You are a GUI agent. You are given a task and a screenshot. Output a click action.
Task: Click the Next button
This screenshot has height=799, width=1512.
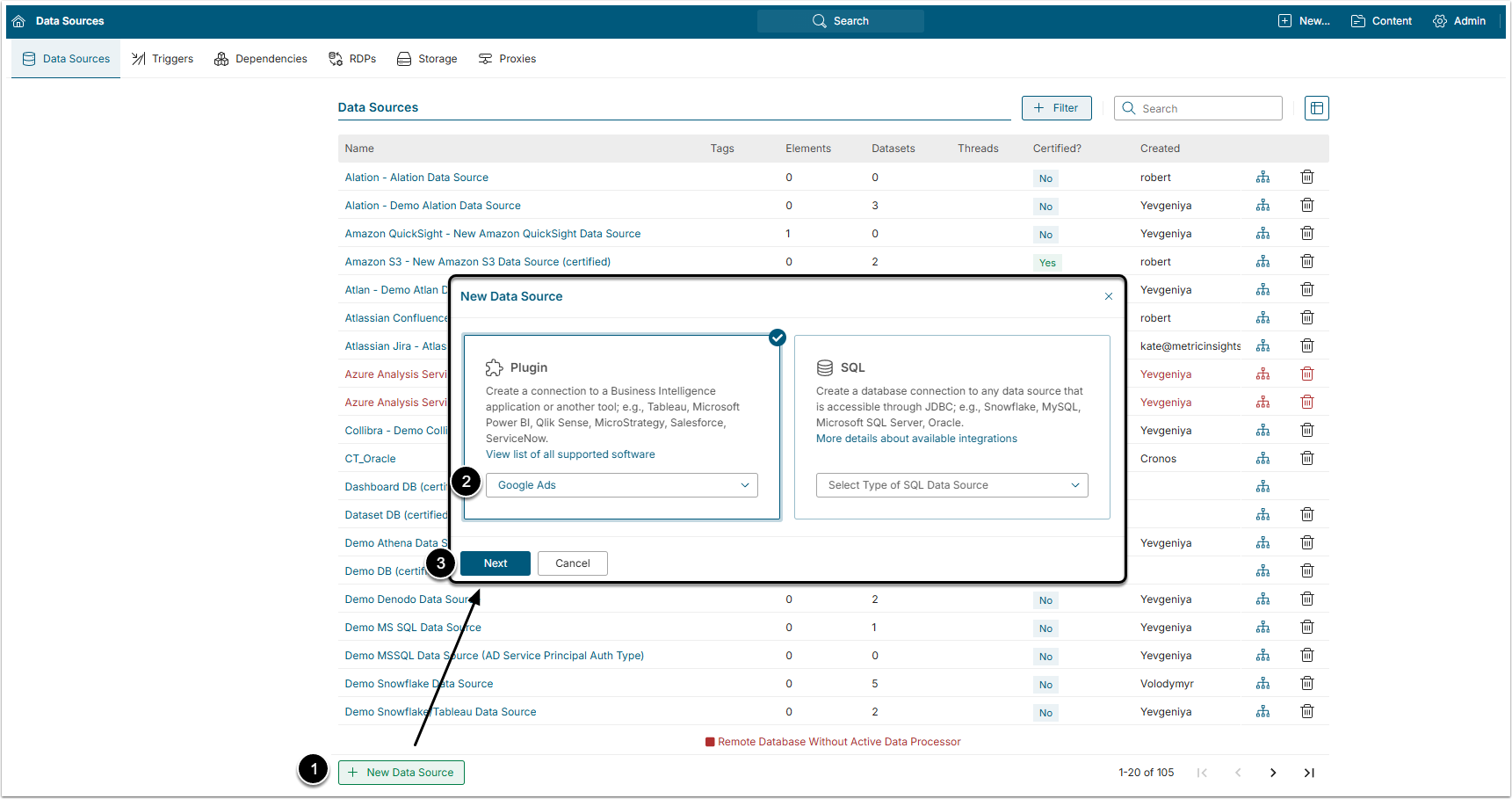pos(496,563)
